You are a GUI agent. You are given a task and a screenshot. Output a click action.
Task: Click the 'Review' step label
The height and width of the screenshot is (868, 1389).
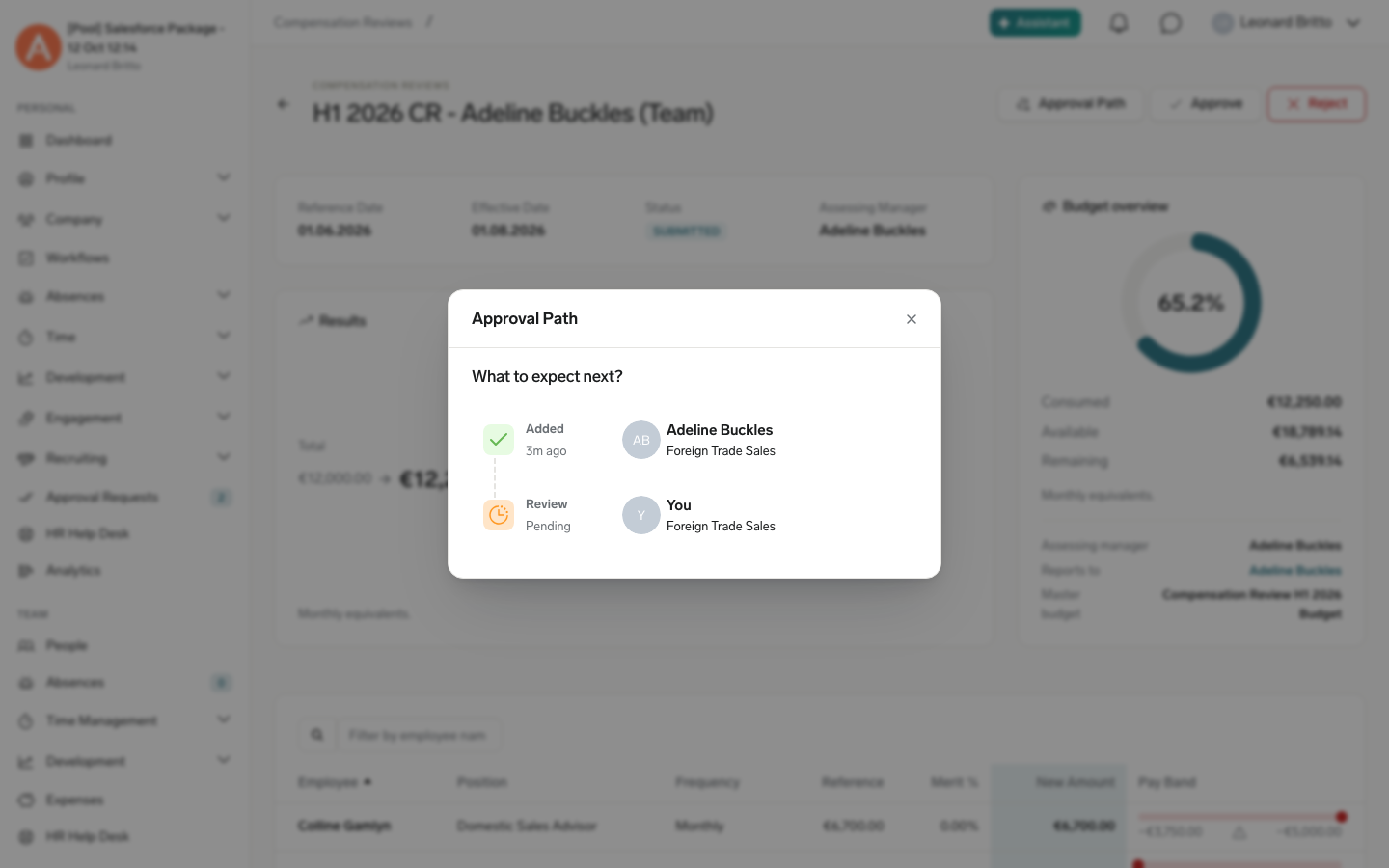[546, 504]
